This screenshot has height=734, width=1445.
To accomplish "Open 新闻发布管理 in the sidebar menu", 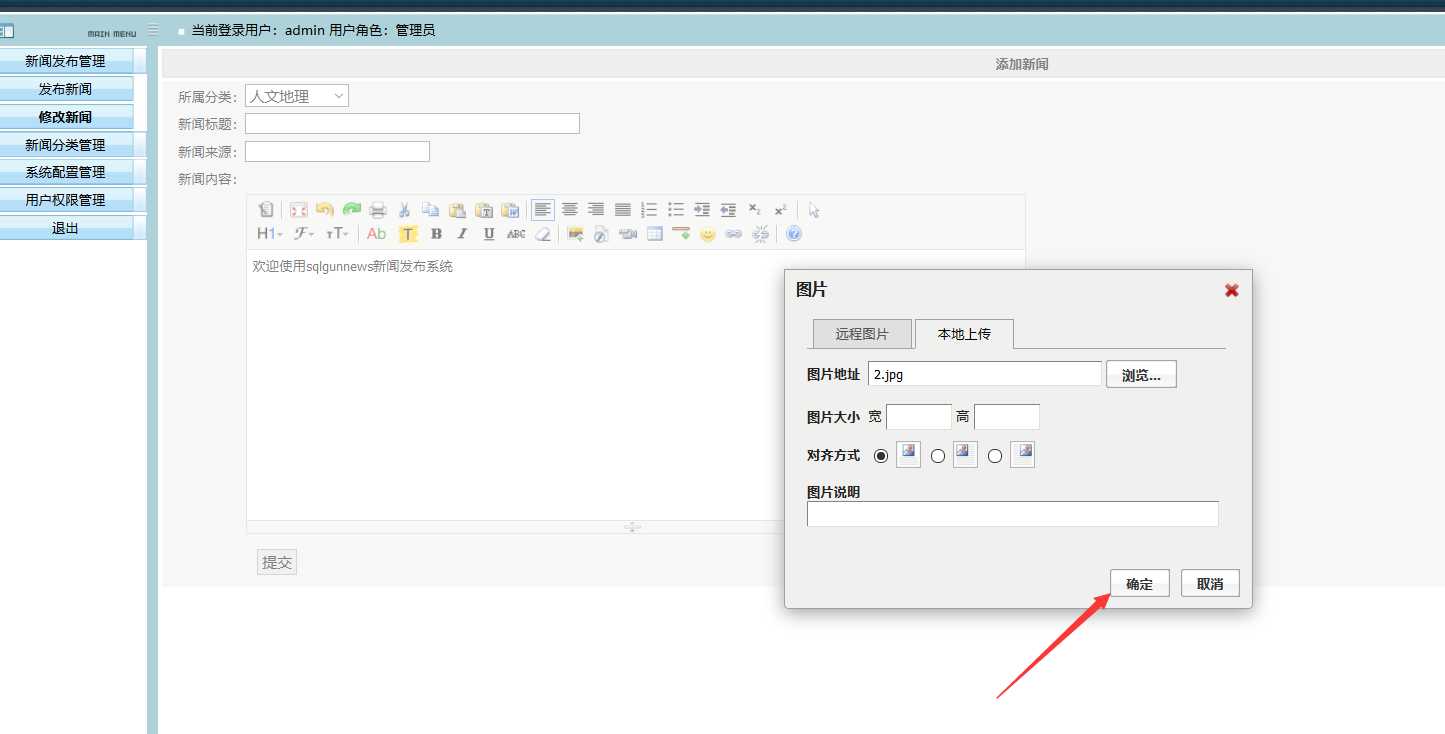I will click(x=66, y=61).
